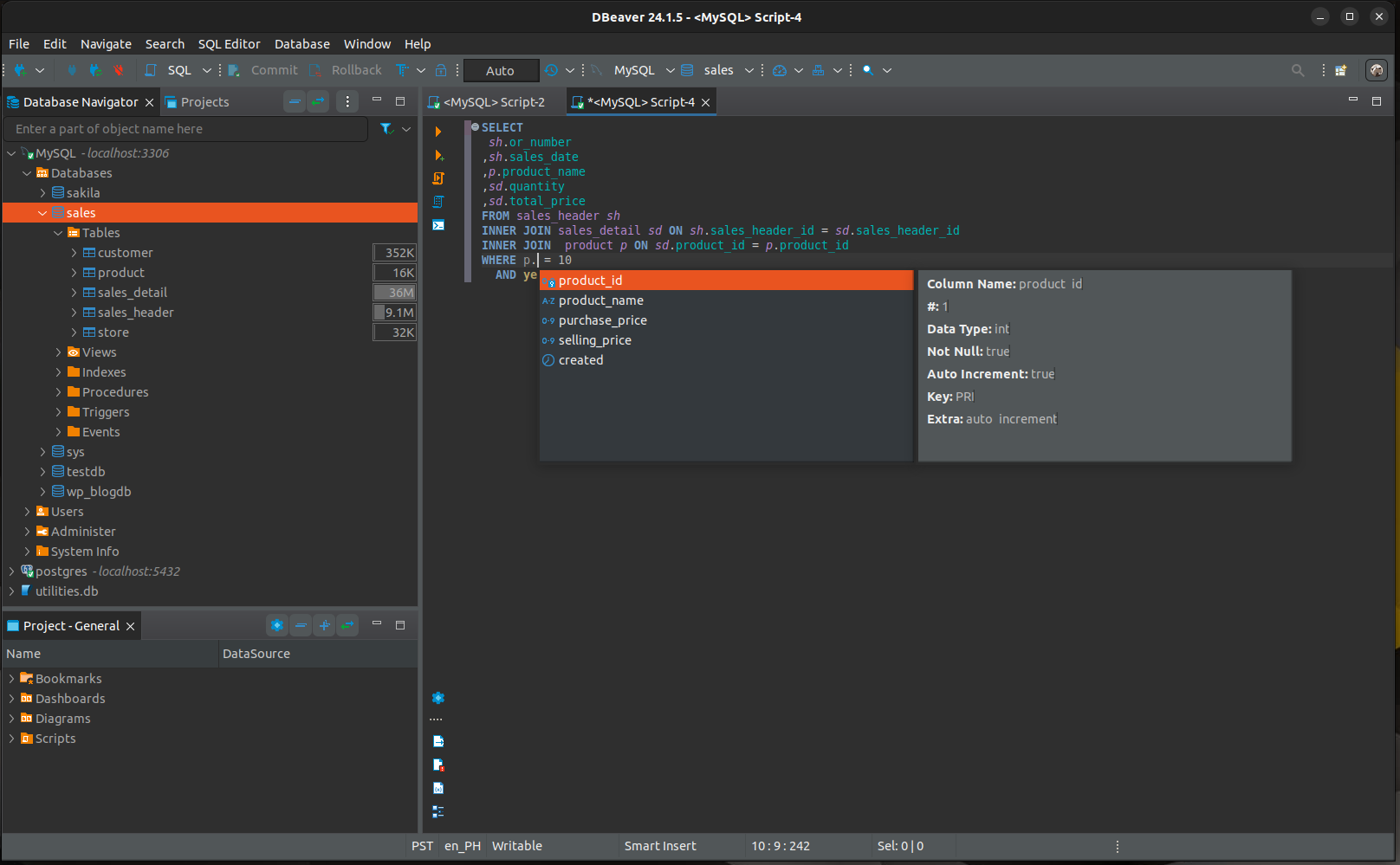
Task: Select sales_header table in navigator
Action: (x=135, y=313)
